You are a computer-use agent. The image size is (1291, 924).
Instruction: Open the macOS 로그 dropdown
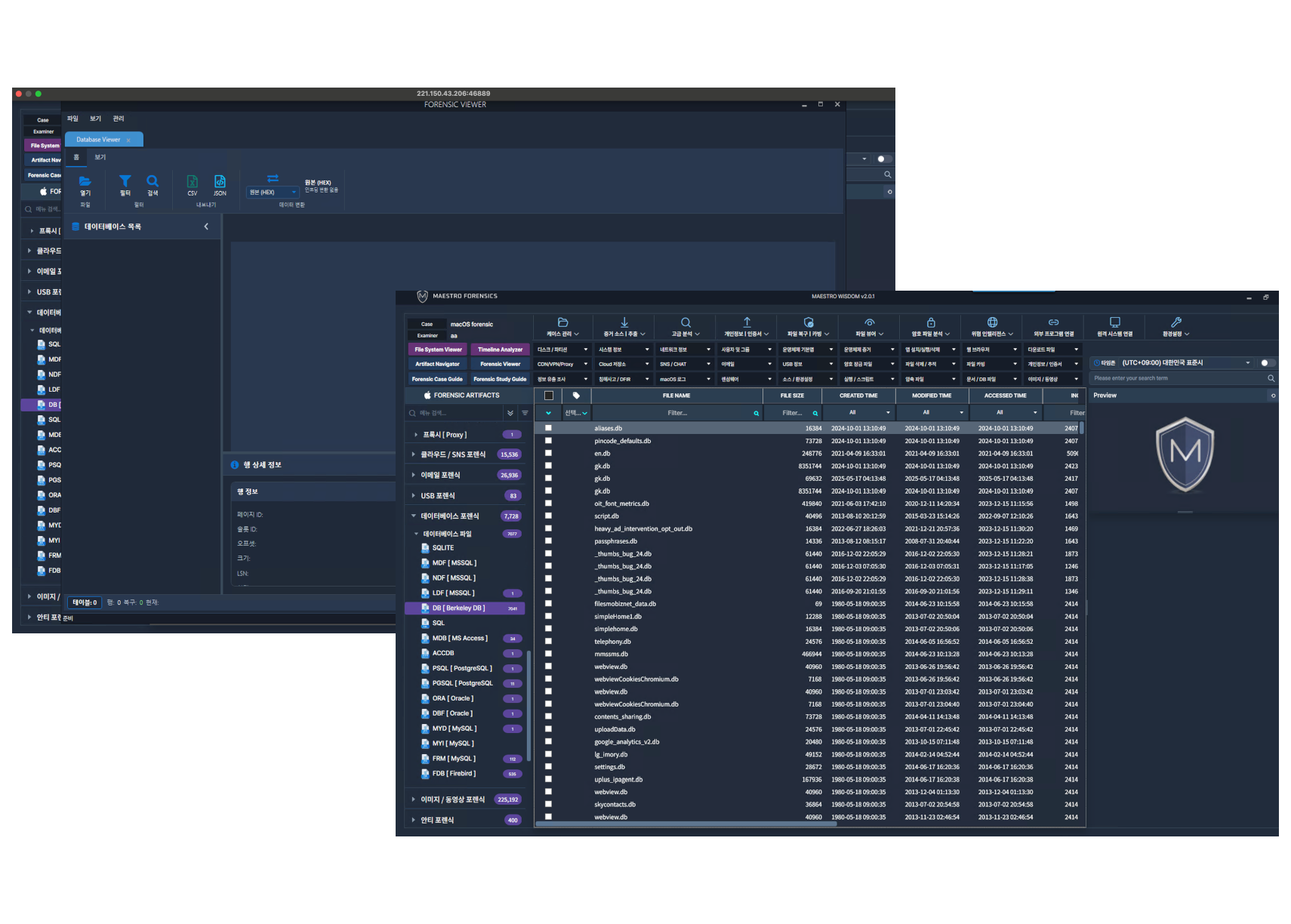(x=685, y=379)
